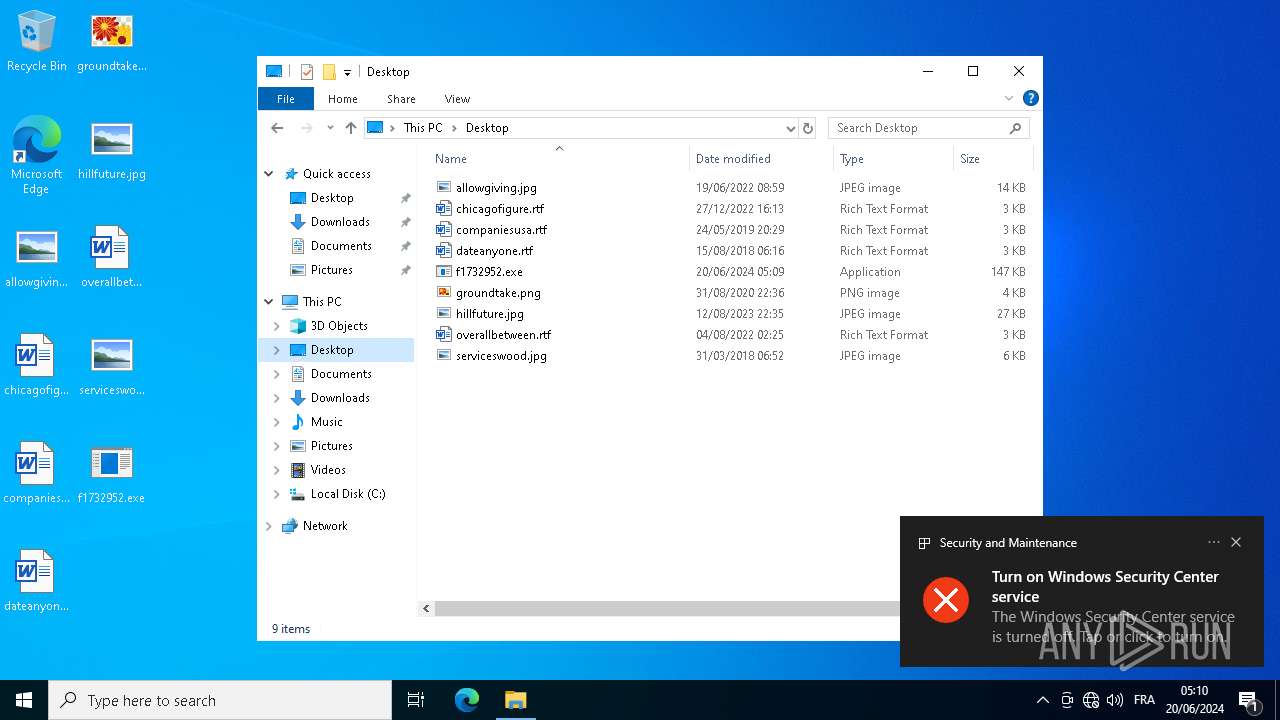Sort by Size column header
This screenshot has width=1280, height=720.
pyautogui.click(x=992, y=159)
